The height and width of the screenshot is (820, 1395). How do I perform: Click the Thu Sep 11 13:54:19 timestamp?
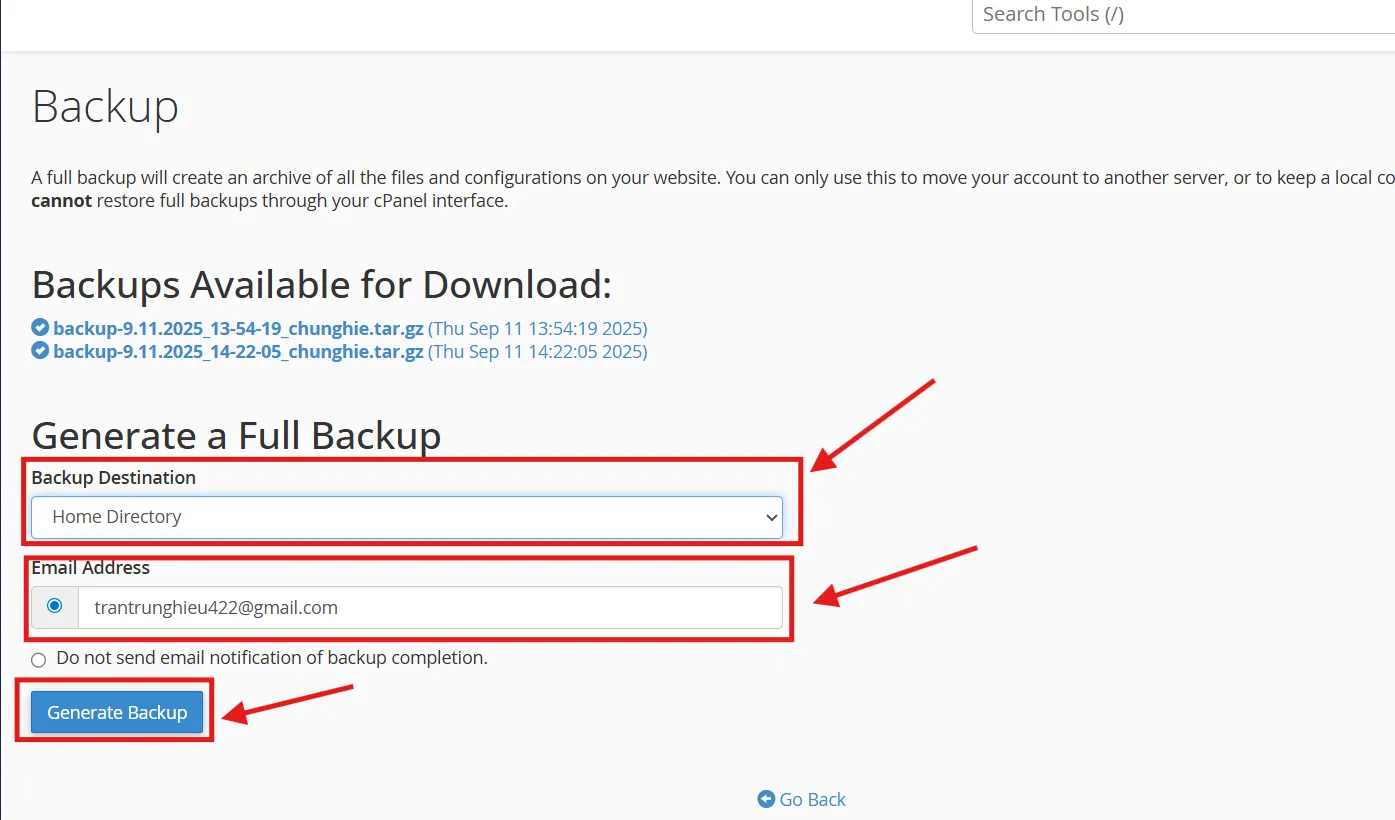click(x=538, y=328)
